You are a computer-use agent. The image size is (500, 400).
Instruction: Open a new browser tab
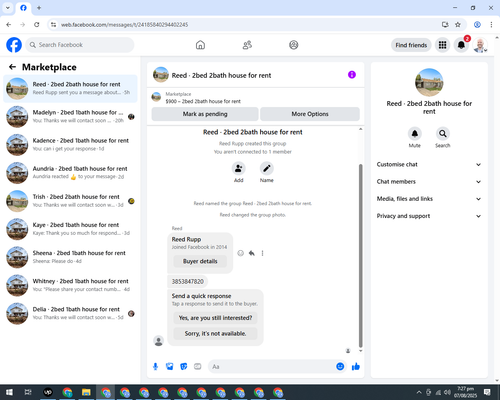click(39, 8)
